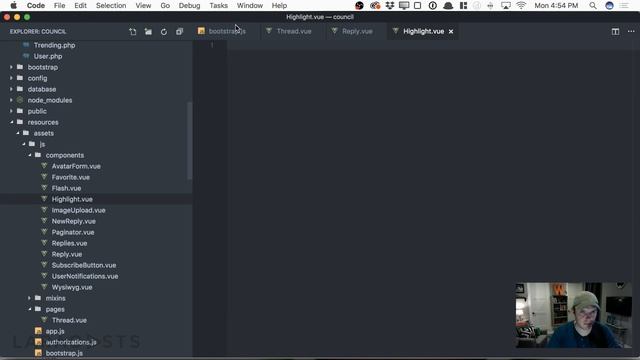Click the webcam video overlay thumbnail

click(573, 315)
